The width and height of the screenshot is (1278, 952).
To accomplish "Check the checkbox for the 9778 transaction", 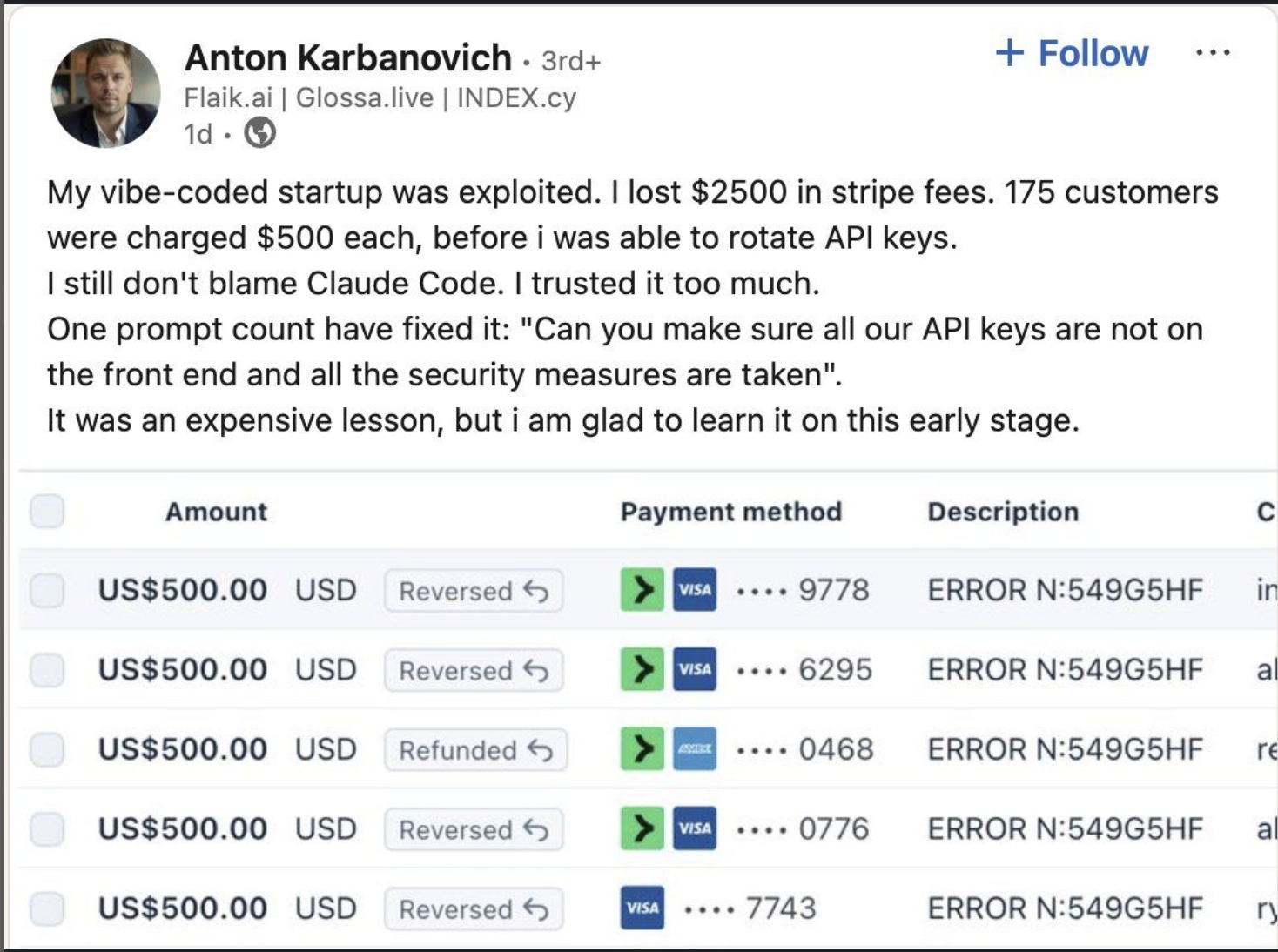I will pyautogui.click(x=46, y=590).
